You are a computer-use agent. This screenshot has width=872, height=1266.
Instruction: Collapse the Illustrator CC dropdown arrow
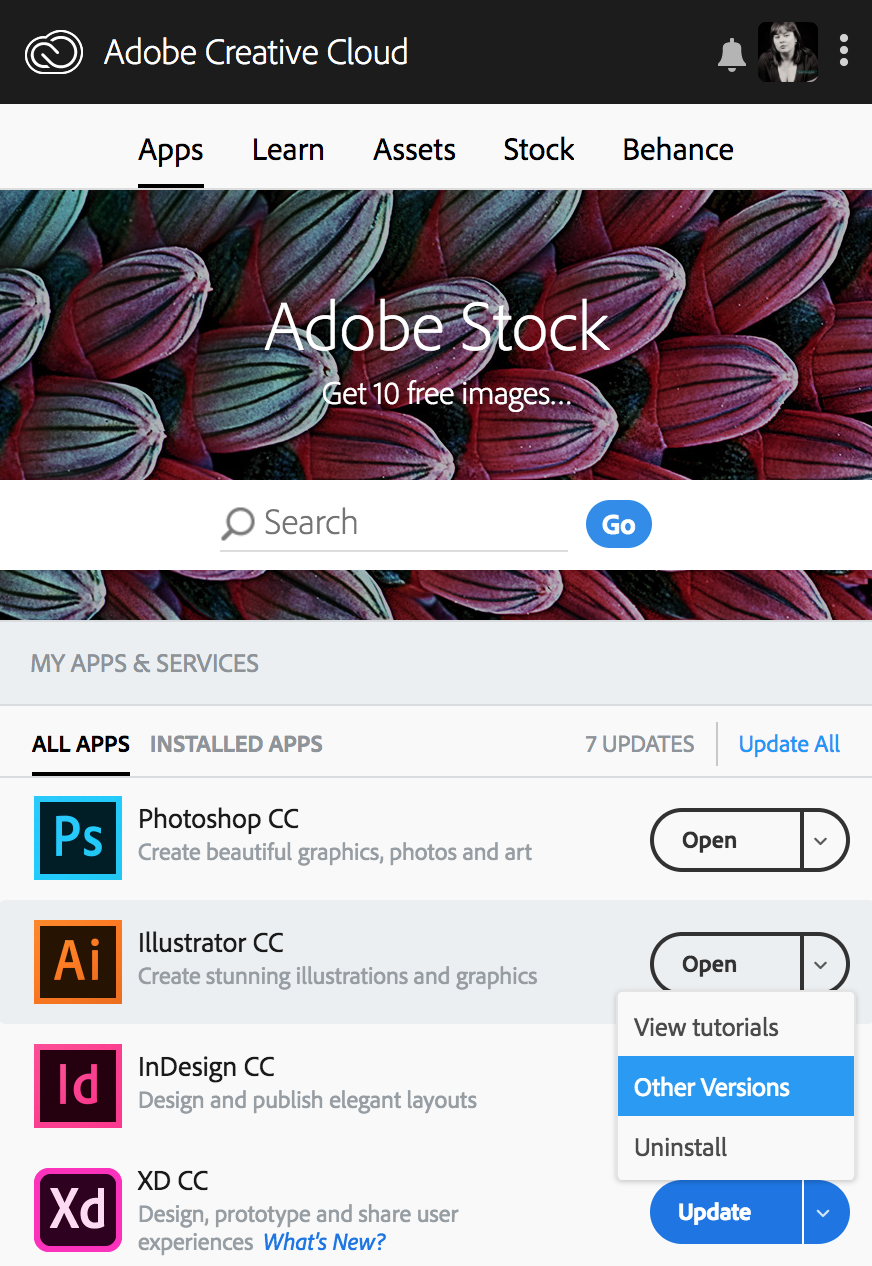822,965
